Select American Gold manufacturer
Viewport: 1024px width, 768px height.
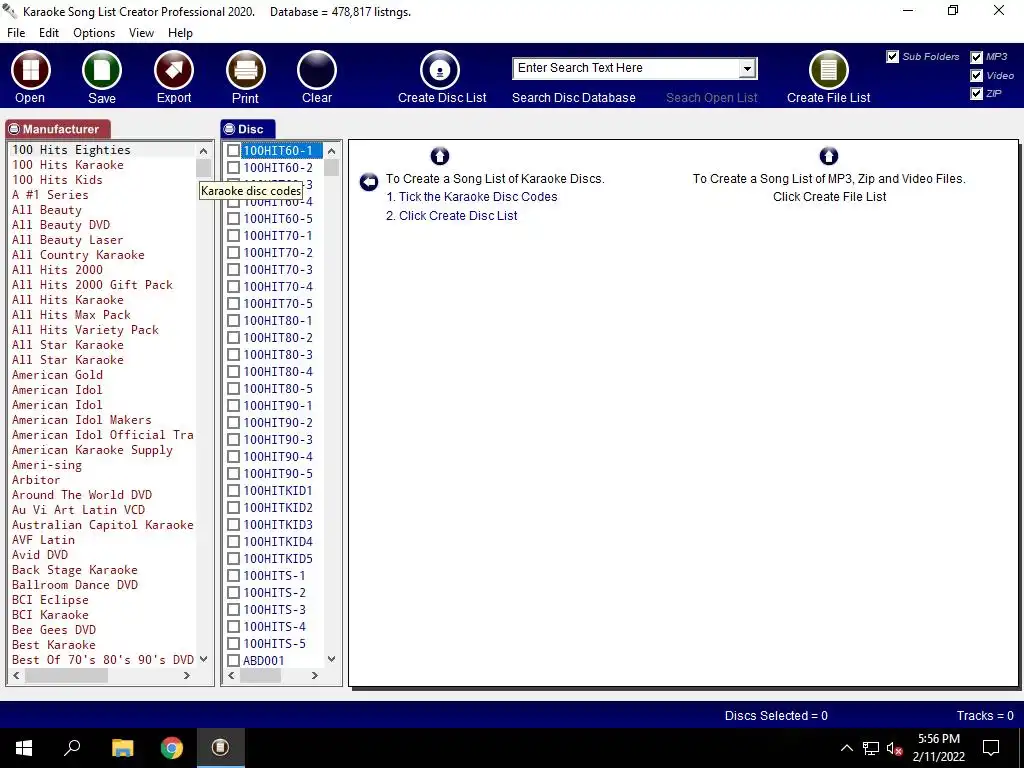point(57,375)
